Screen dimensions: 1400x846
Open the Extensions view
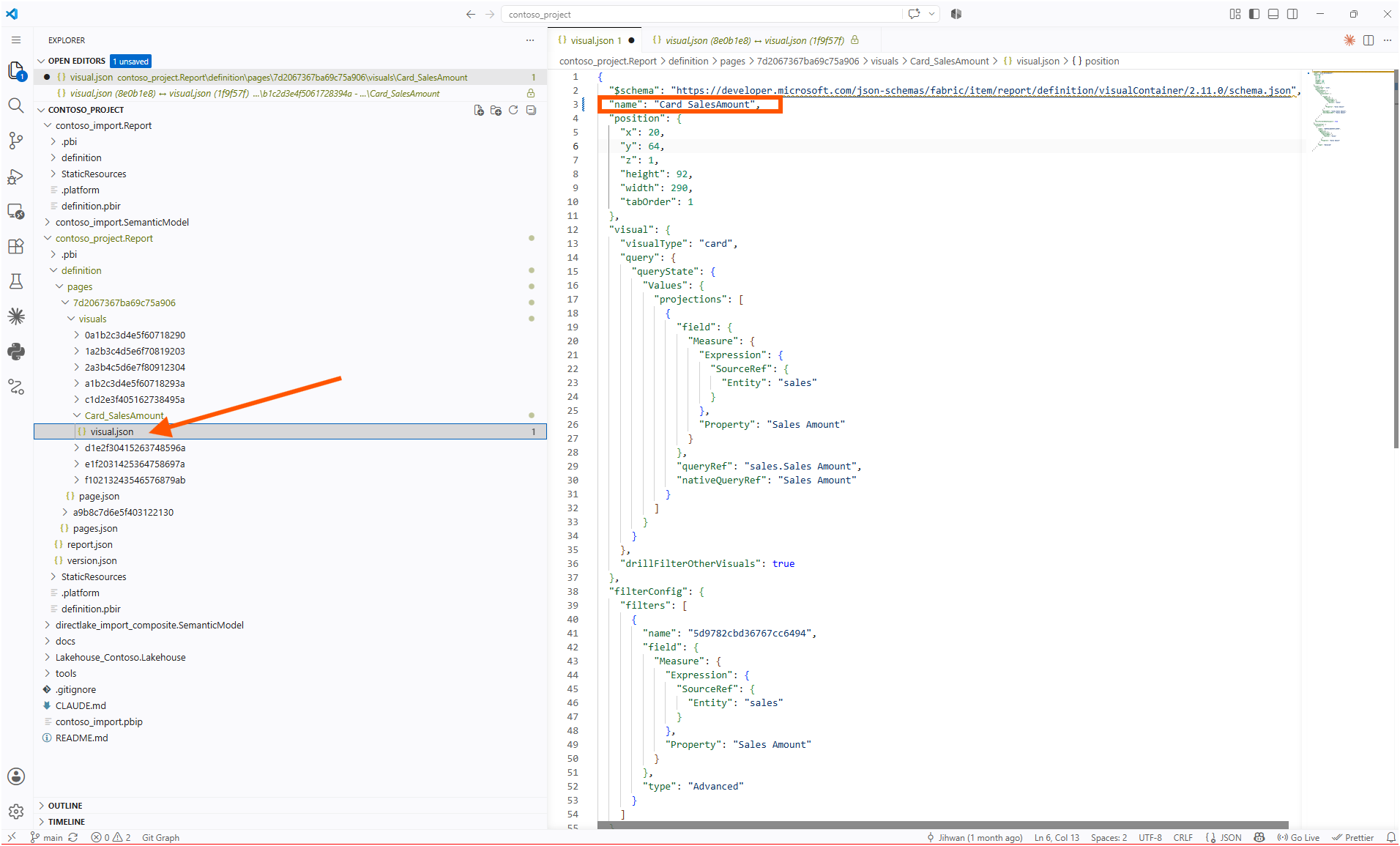16,246
